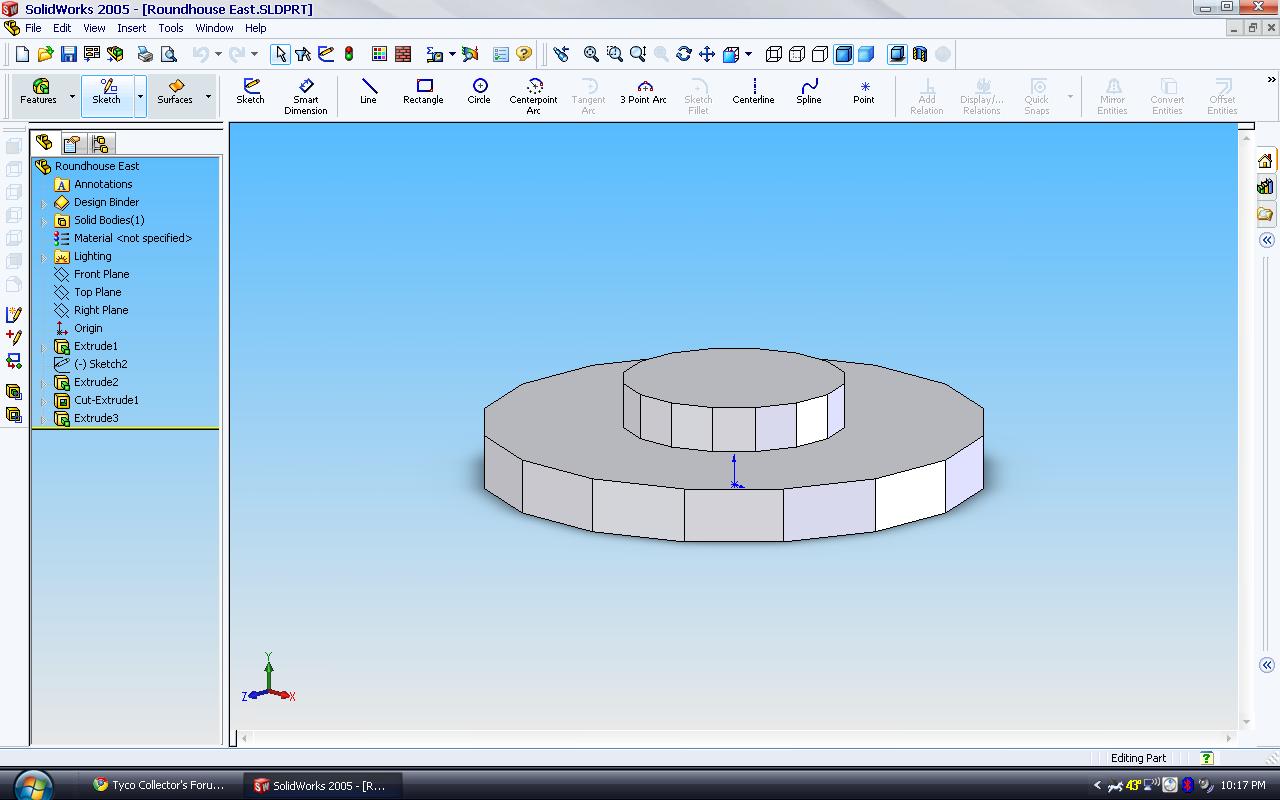Switch to Wireframe display mode
Image resolution: width=1280 pixels, height=800 pixels.
774,54
